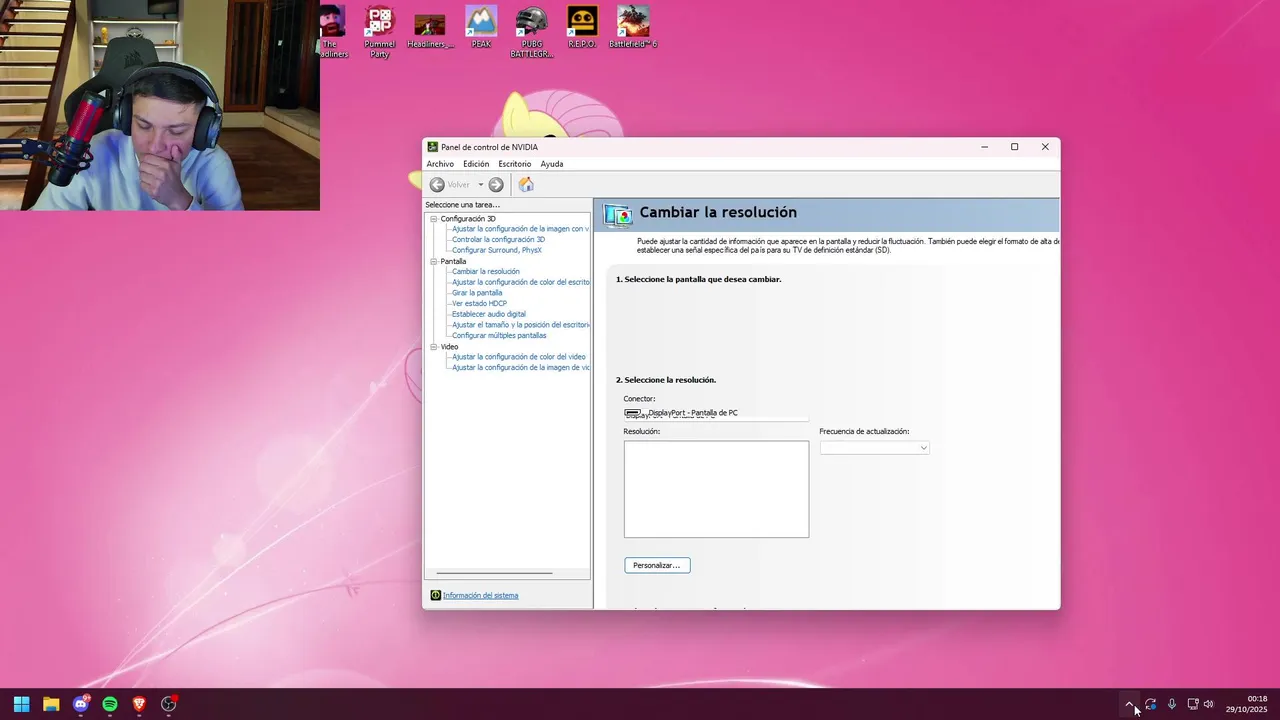The width and height of the screenshot is (1280, 720).
Task: Click the DisplayPort - Pantalla de PC text
Action: [693, 413]
